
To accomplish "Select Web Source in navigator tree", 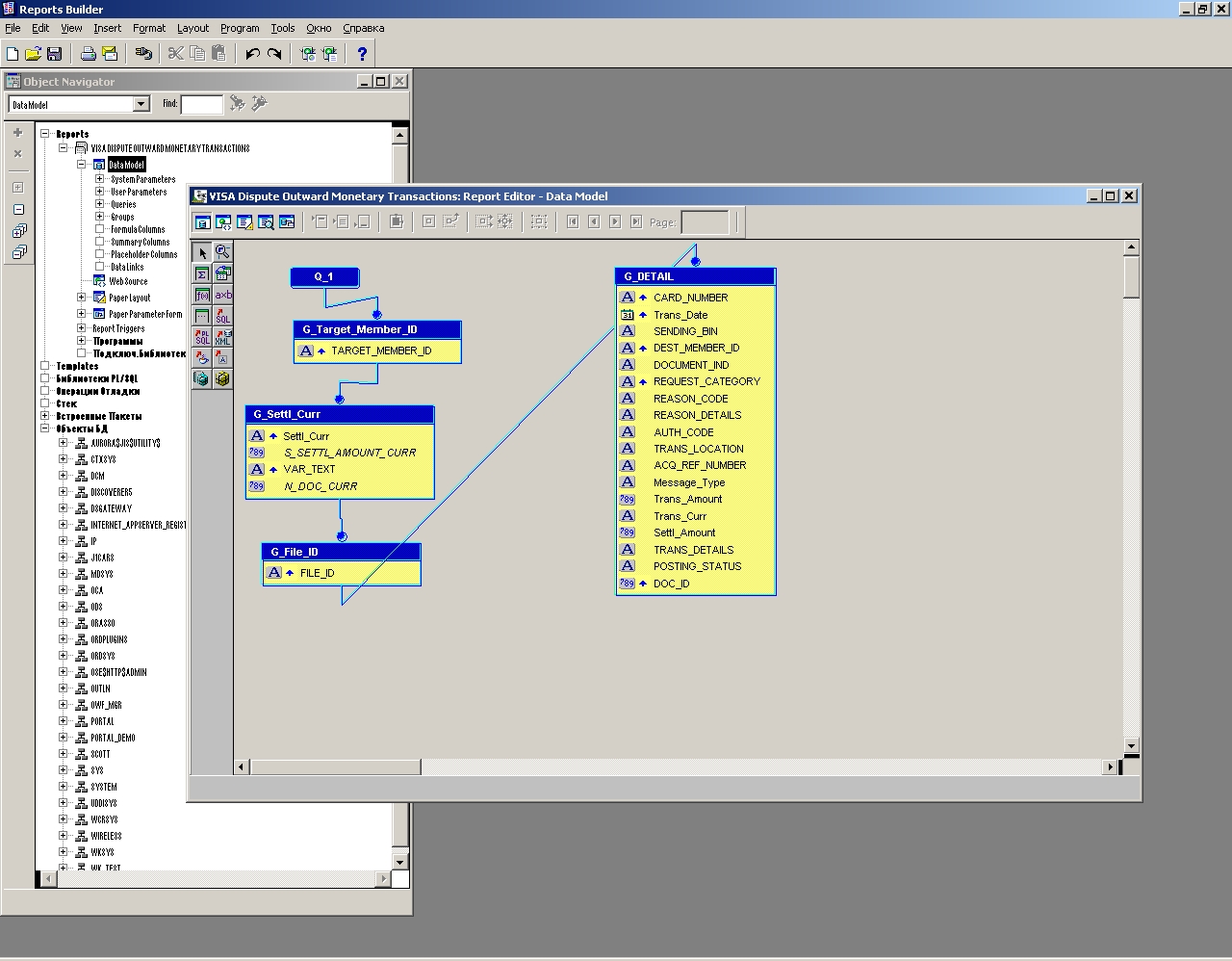I will (128, 281).
